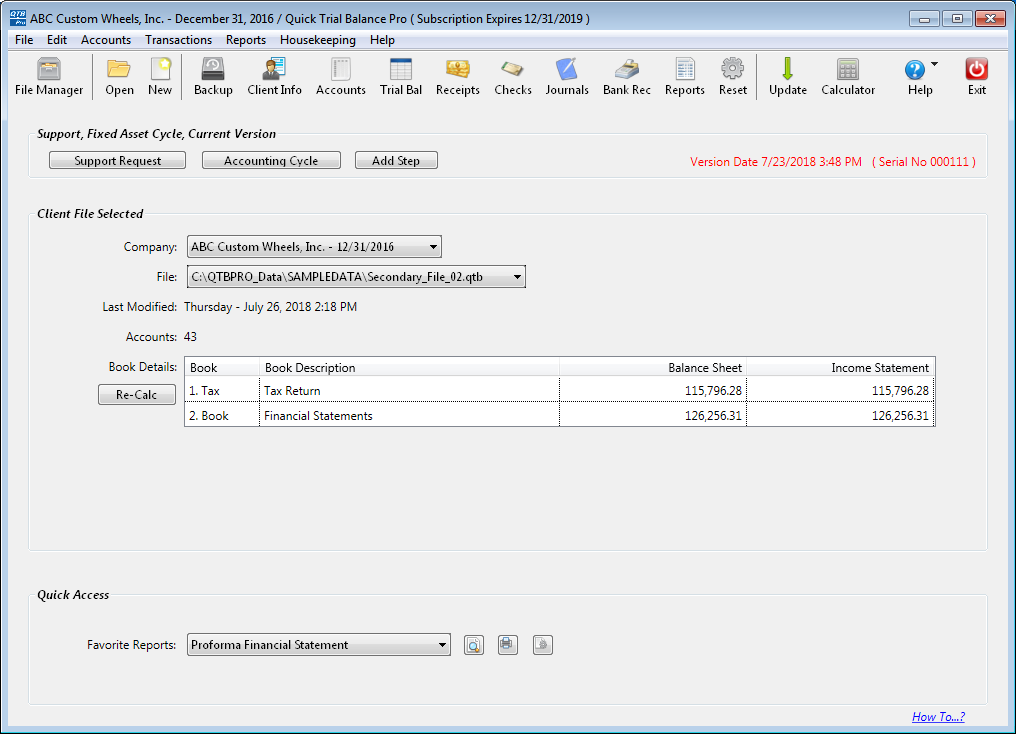Preview the favorite report with magnifier icon
This screenshot has height=734, width=1016.
coord(474,645)
